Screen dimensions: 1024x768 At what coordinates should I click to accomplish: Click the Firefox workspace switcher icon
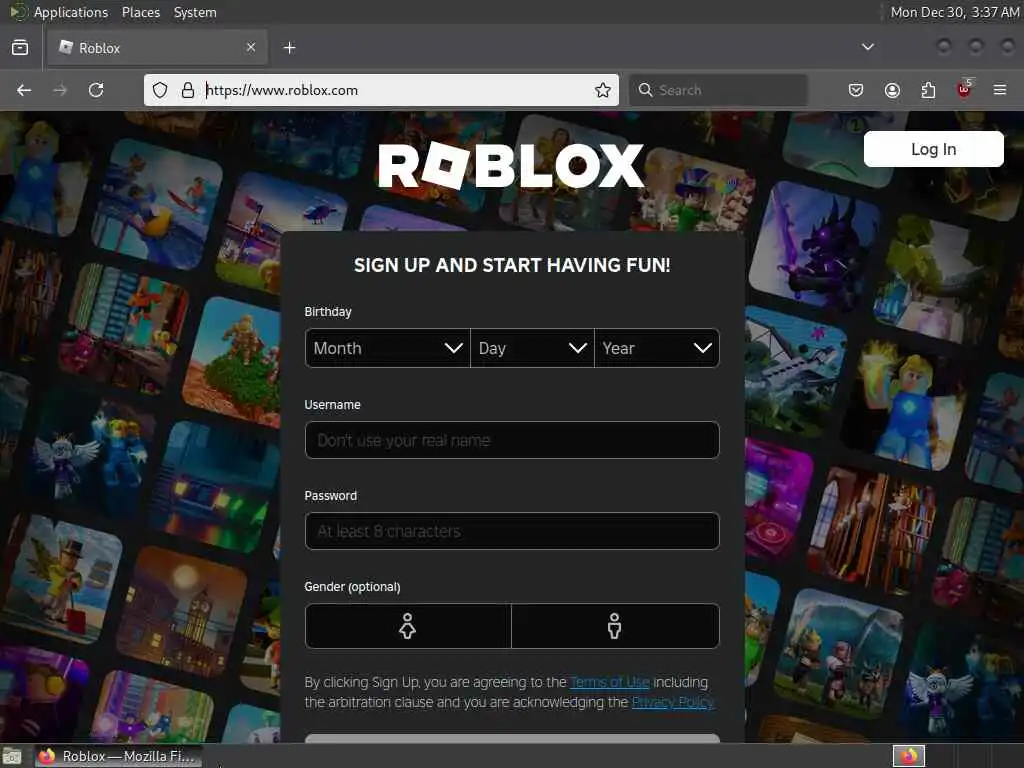[908, 756]
